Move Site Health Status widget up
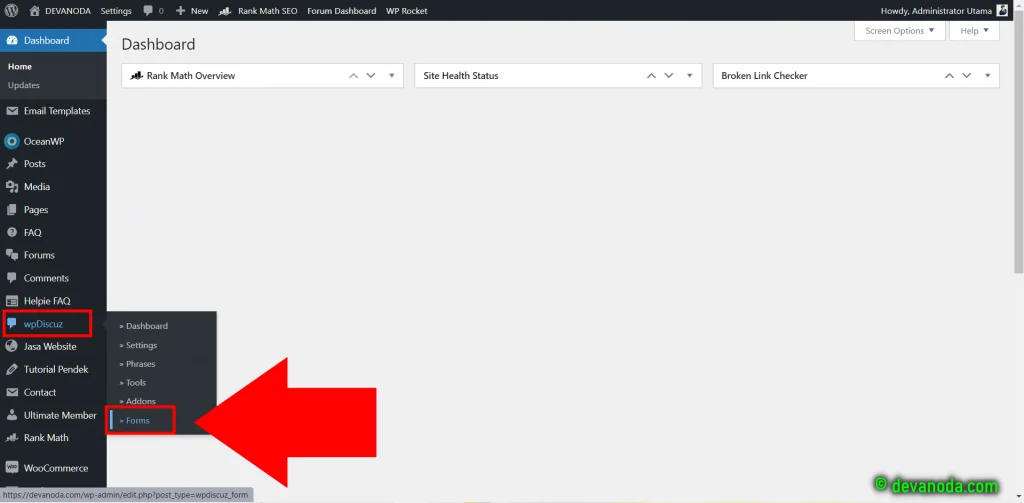1024x503 pixels. tap(651, 76)
